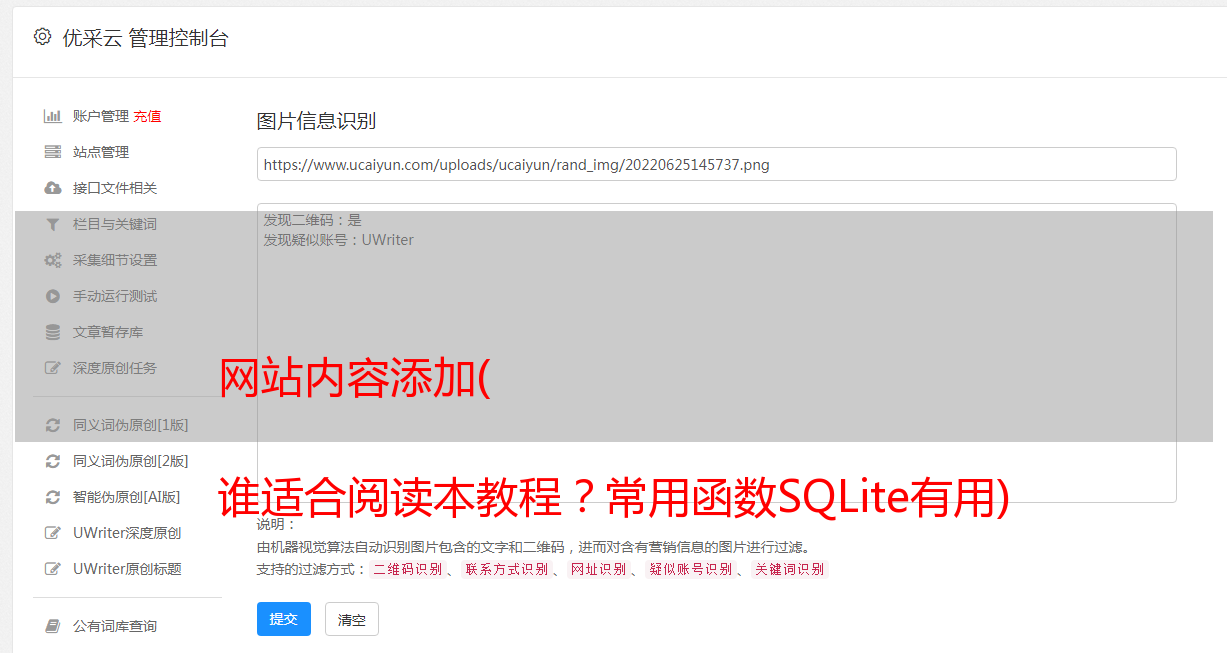The width and height of the screenshot is (1227, 653).
Task: Open UWriter深度原创 page
Action: click(x=128, y=533)
